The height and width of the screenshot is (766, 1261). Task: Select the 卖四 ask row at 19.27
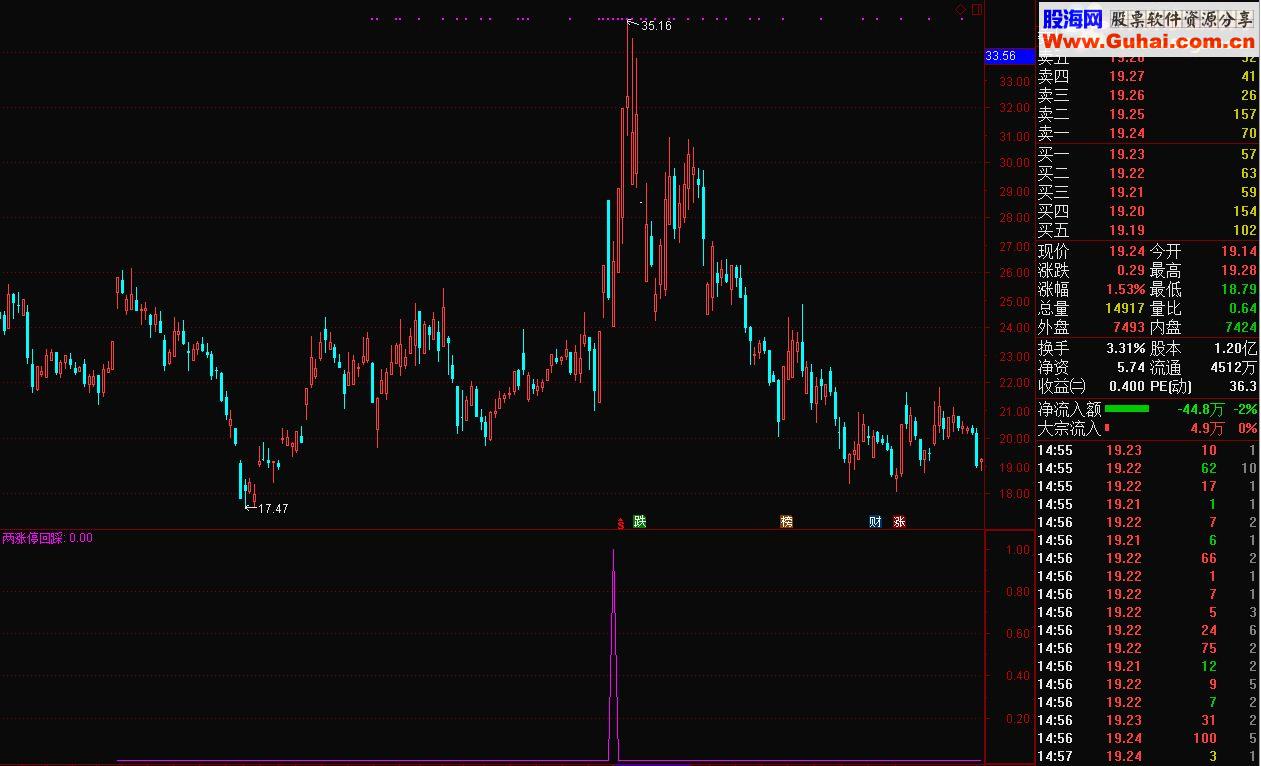[x=1148, y=76]
